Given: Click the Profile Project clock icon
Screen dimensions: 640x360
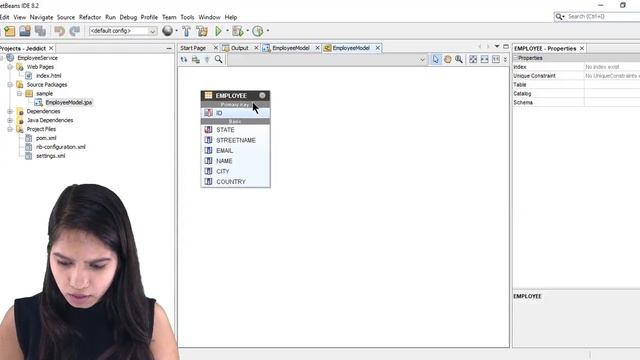Looking at the screenshot, I should pyautogui.click(x=258, y=31).
